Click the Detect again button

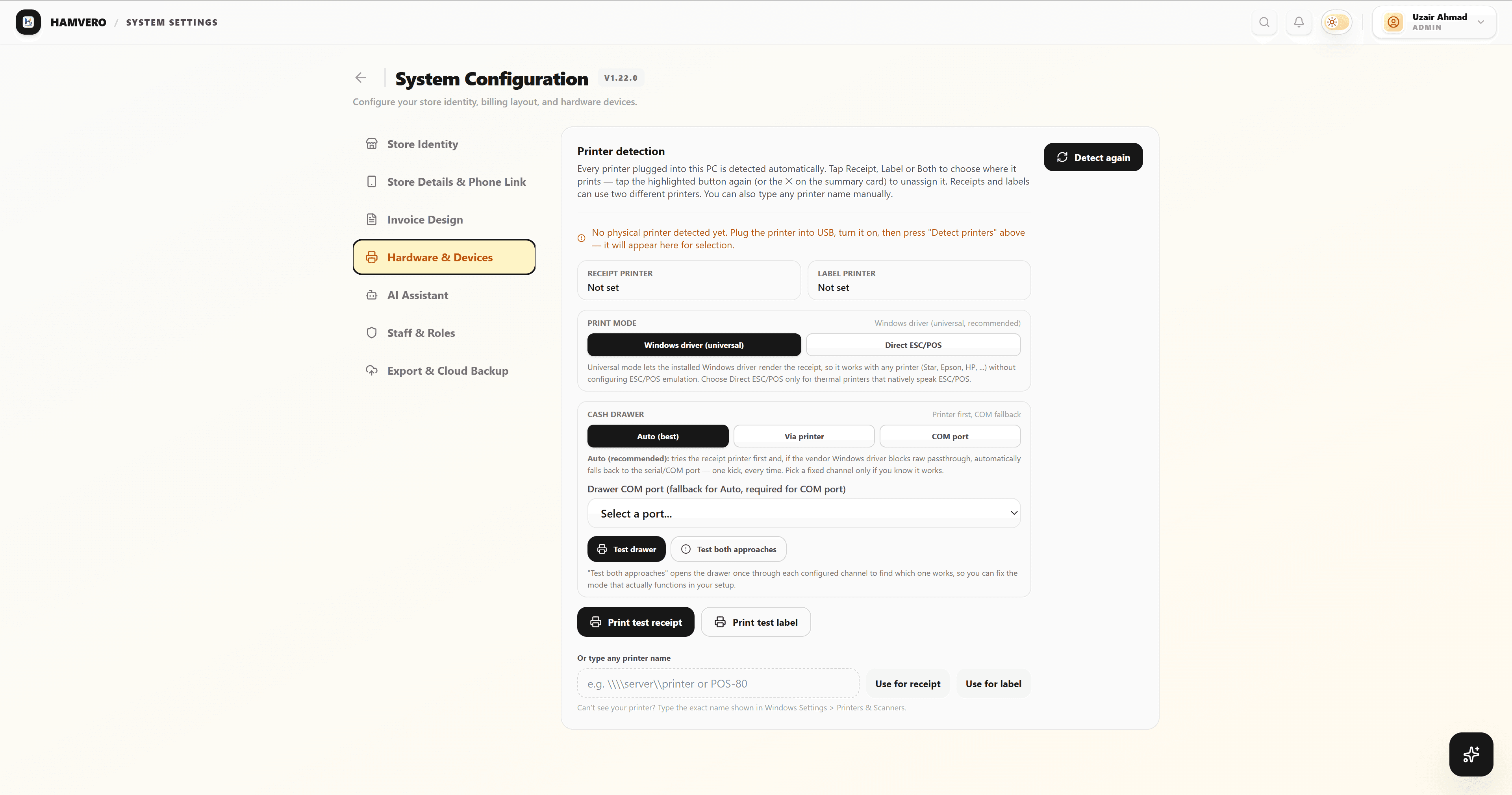pyautogui.click(x=1093, y=157)
